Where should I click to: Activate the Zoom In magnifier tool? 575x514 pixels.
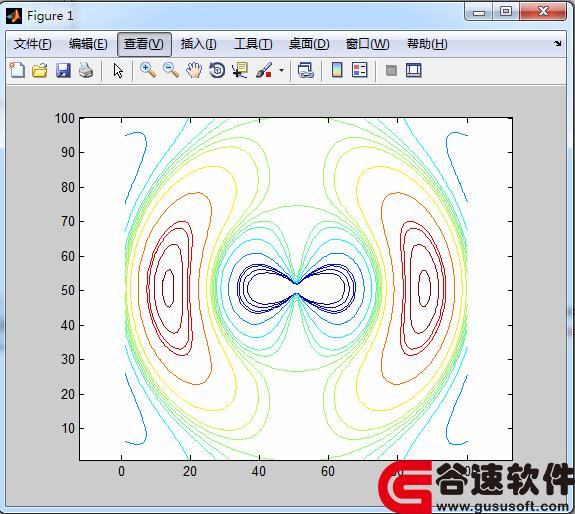(x=148, y=70)
